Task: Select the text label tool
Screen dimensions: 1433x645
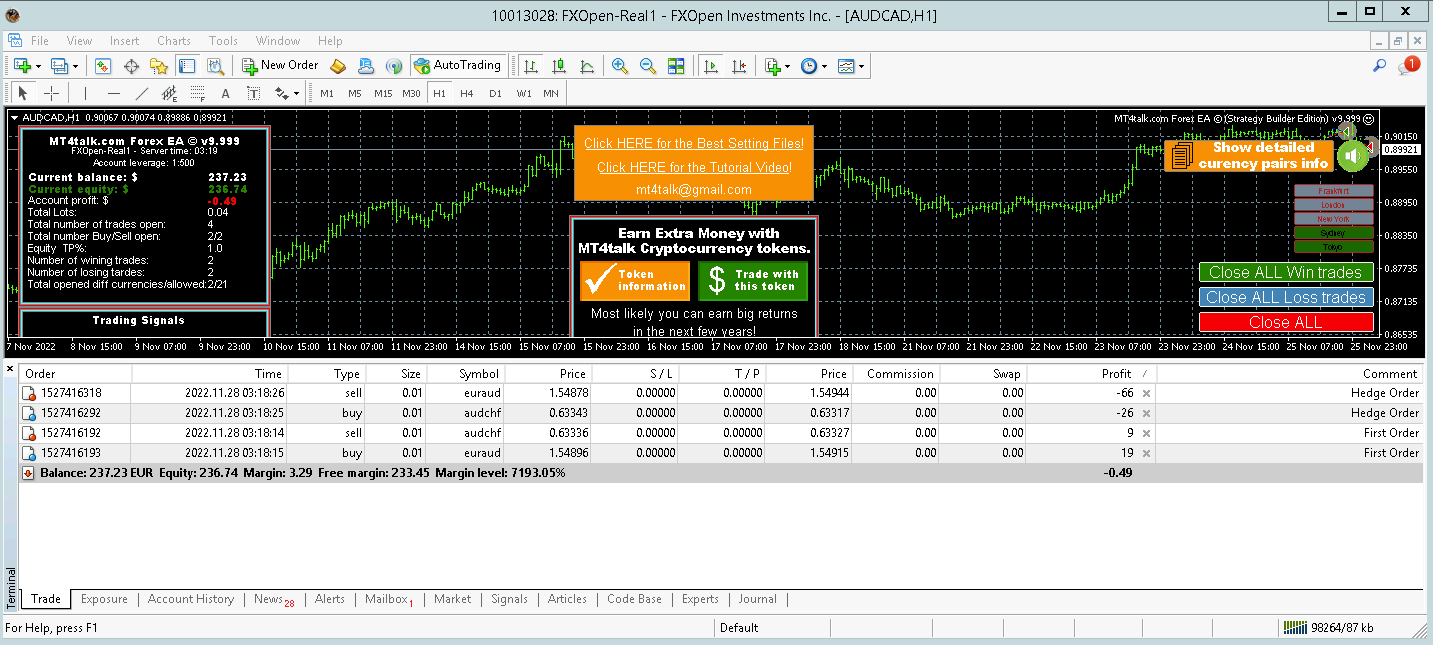Action: point(254,93)
